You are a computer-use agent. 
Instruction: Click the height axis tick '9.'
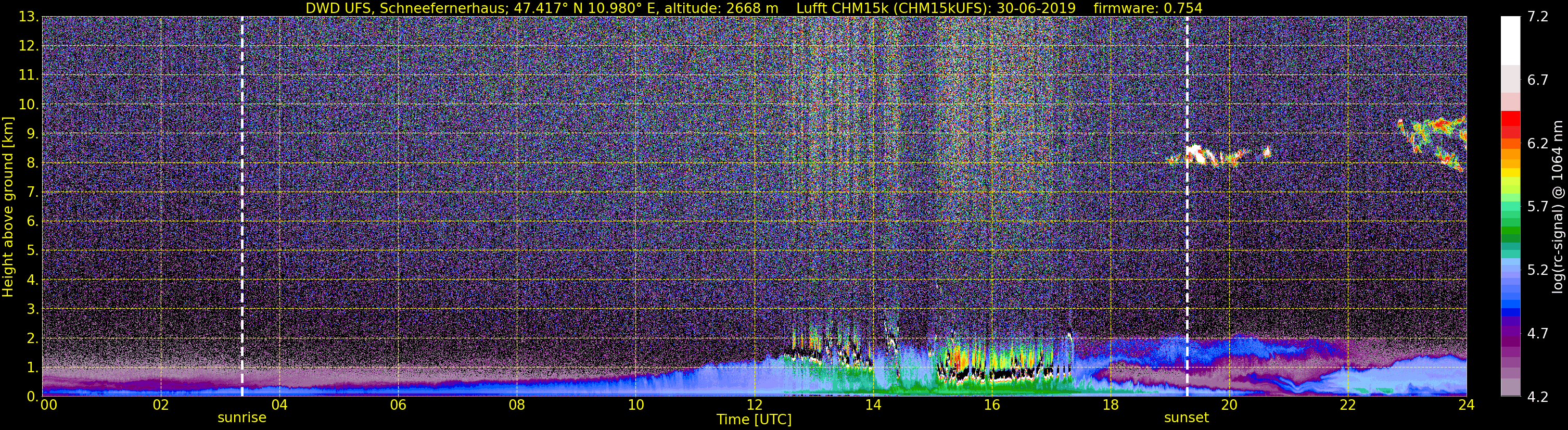32,134
